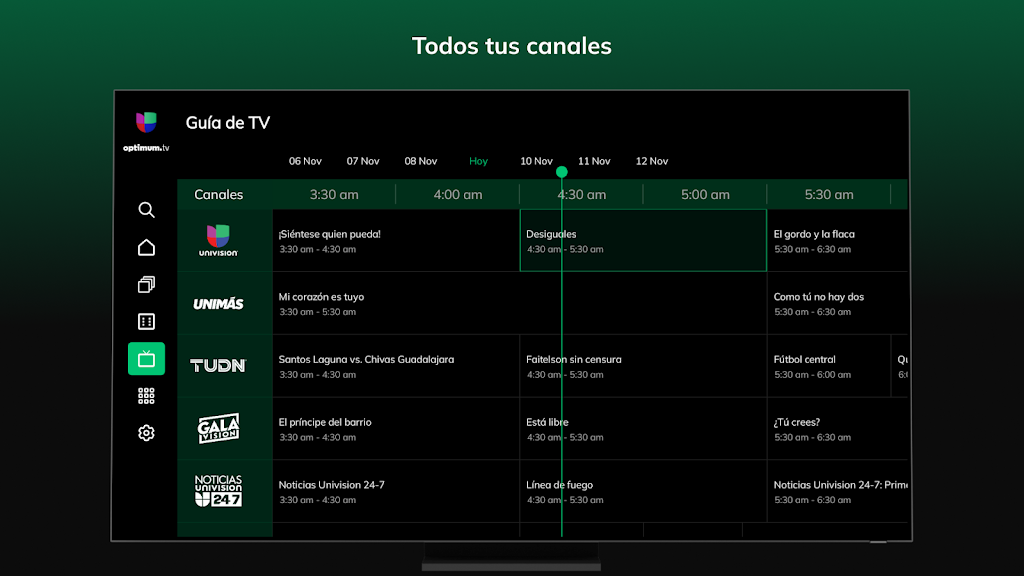Select the film reel sidebar icon

(x=146, y=322)
